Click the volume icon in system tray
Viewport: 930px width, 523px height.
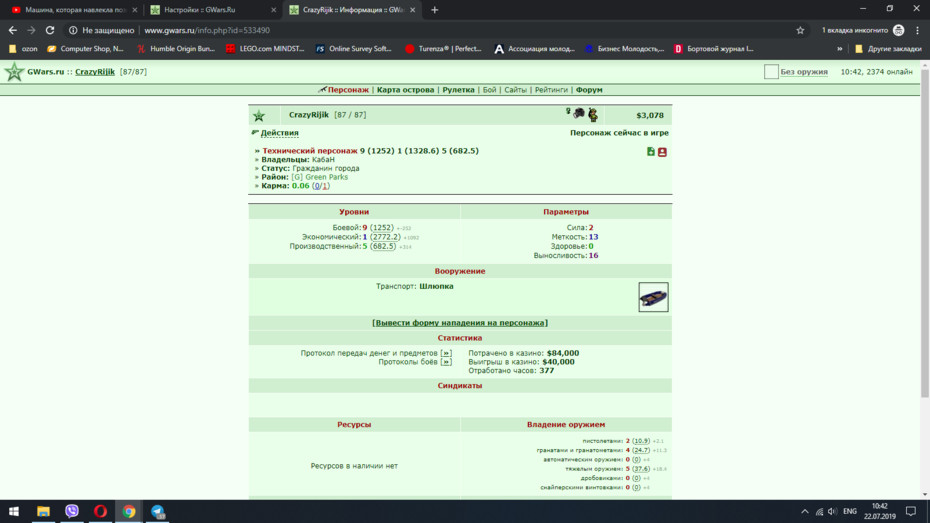pos(833,511)
